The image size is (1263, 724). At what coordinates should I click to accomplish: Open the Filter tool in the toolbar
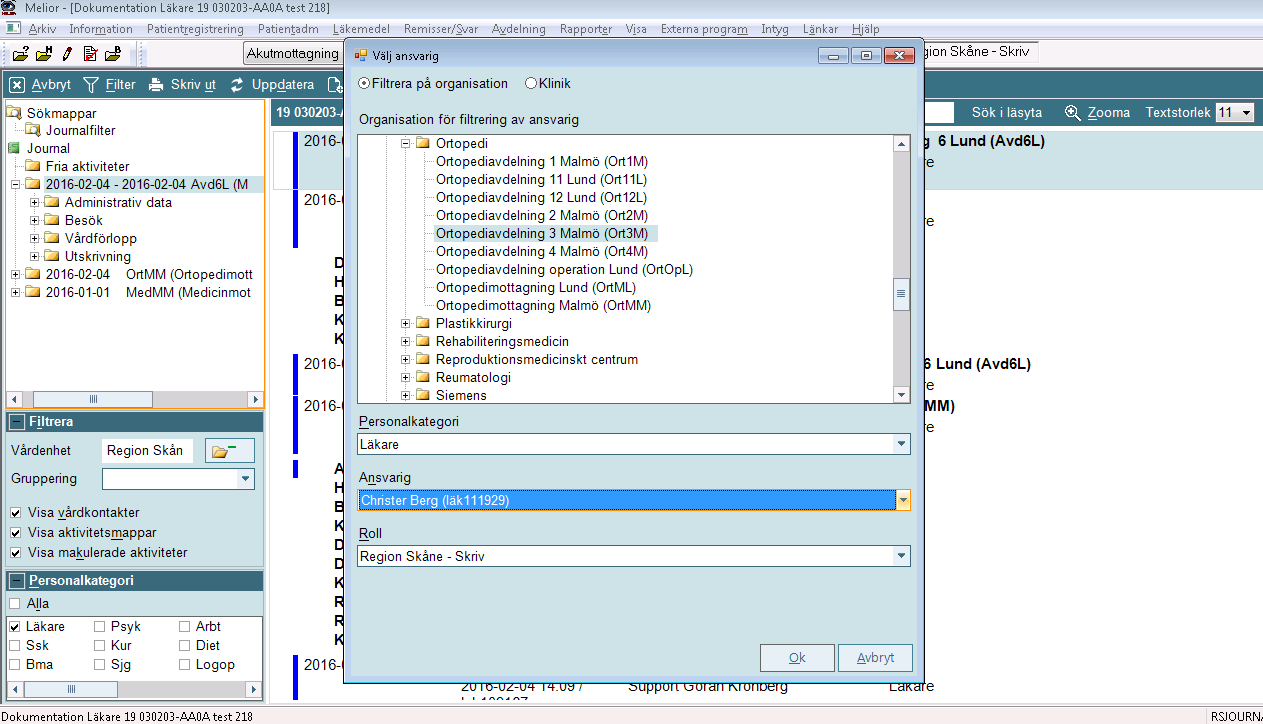pos(109,85)
